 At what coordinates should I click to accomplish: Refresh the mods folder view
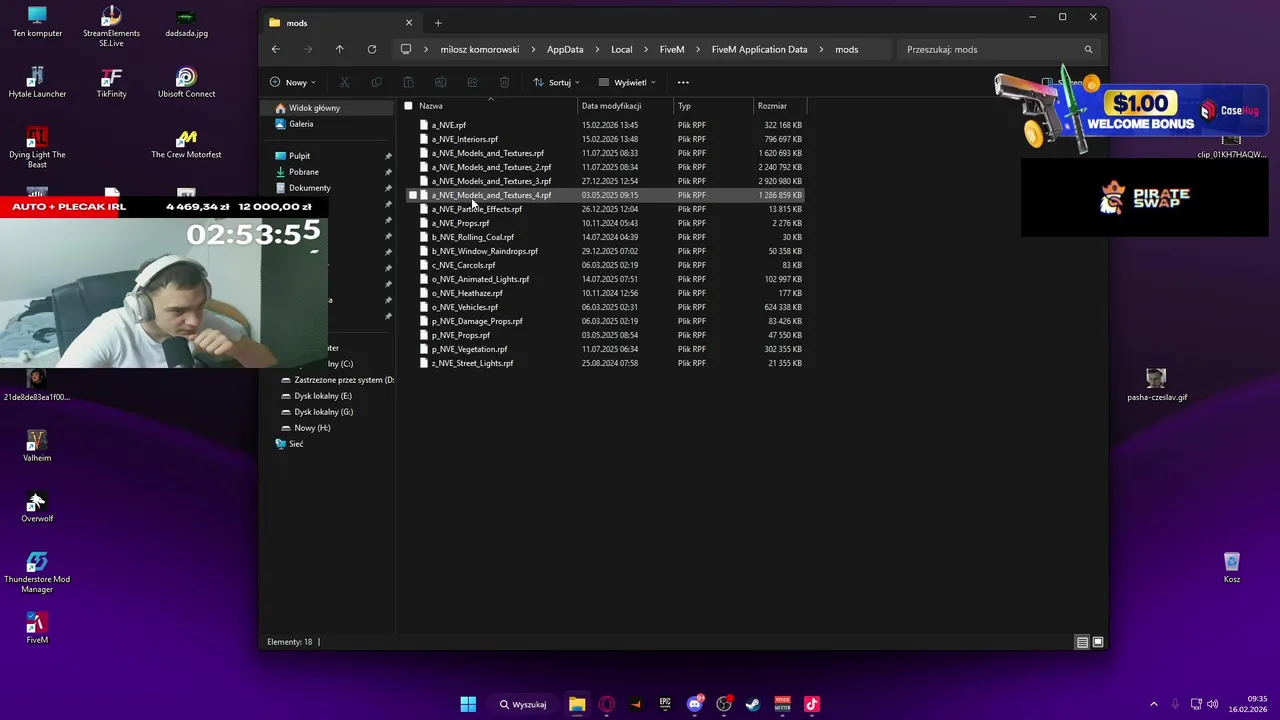click(372, 49)
